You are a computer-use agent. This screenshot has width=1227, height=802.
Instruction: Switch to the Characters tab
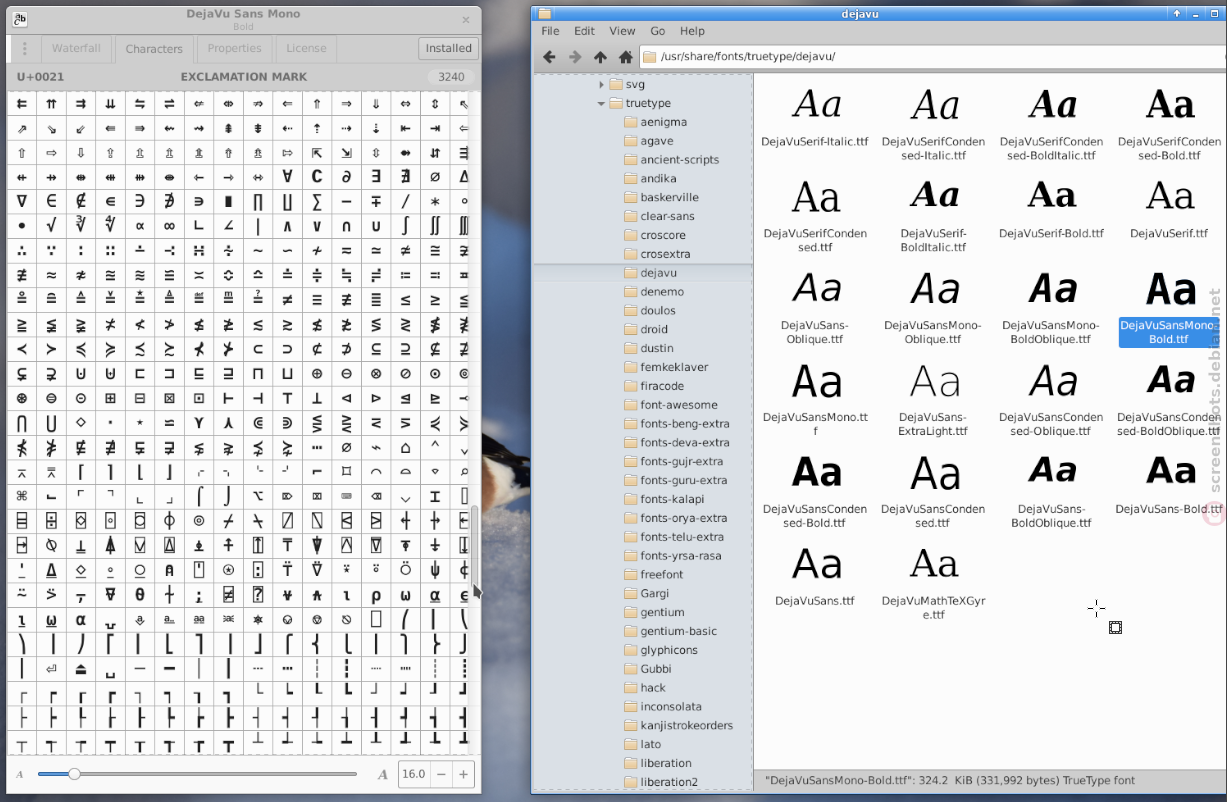click(x=154, y=48)
